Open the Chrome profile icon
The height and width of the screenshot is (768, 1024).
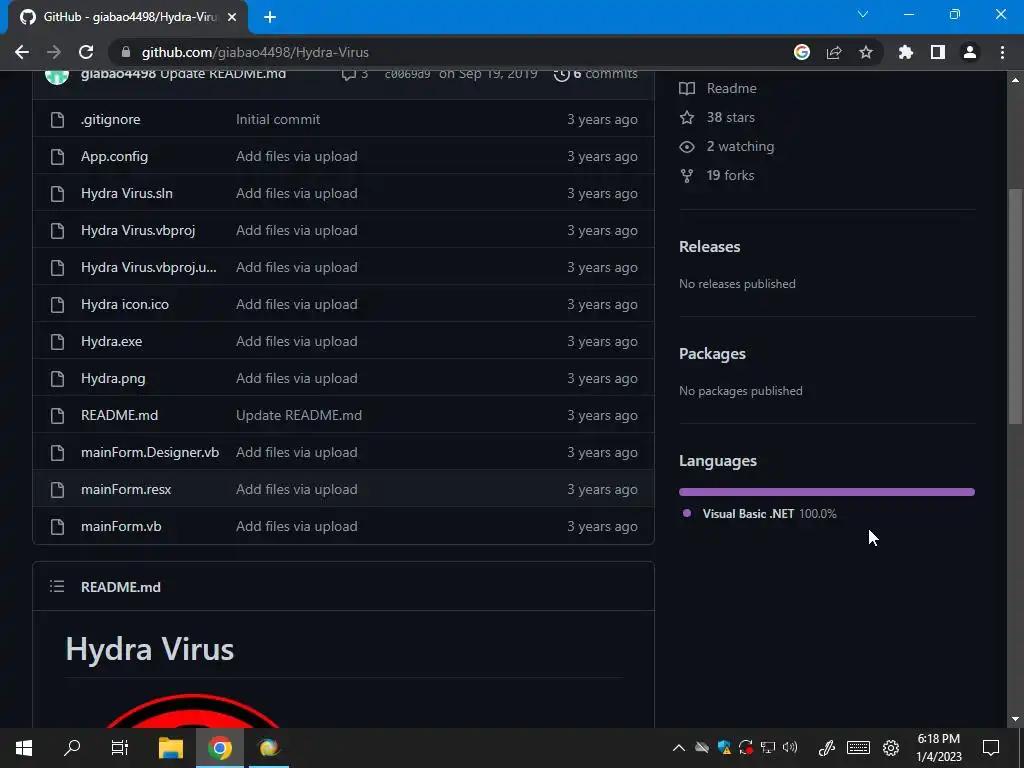(970, 52)
